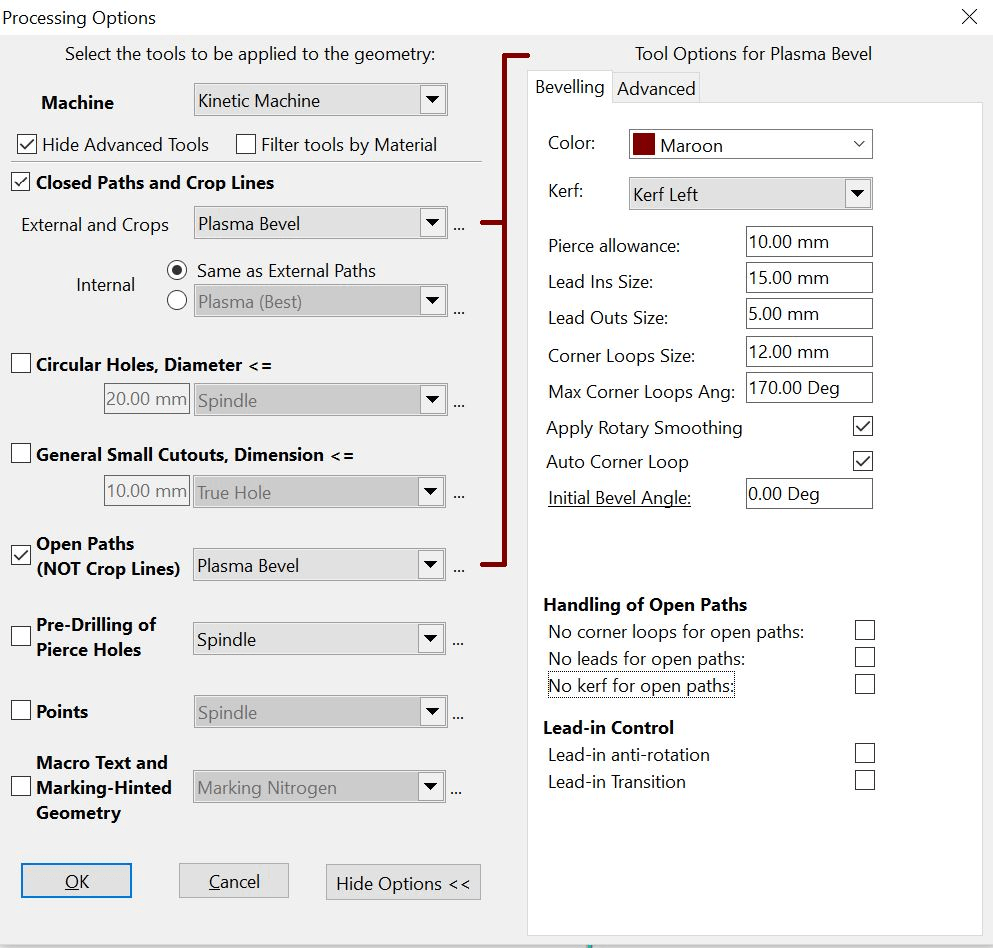Image resolution: width=993 pixels, height=948 pixels.
Task: Click the OK button
Action: [75, 880]
